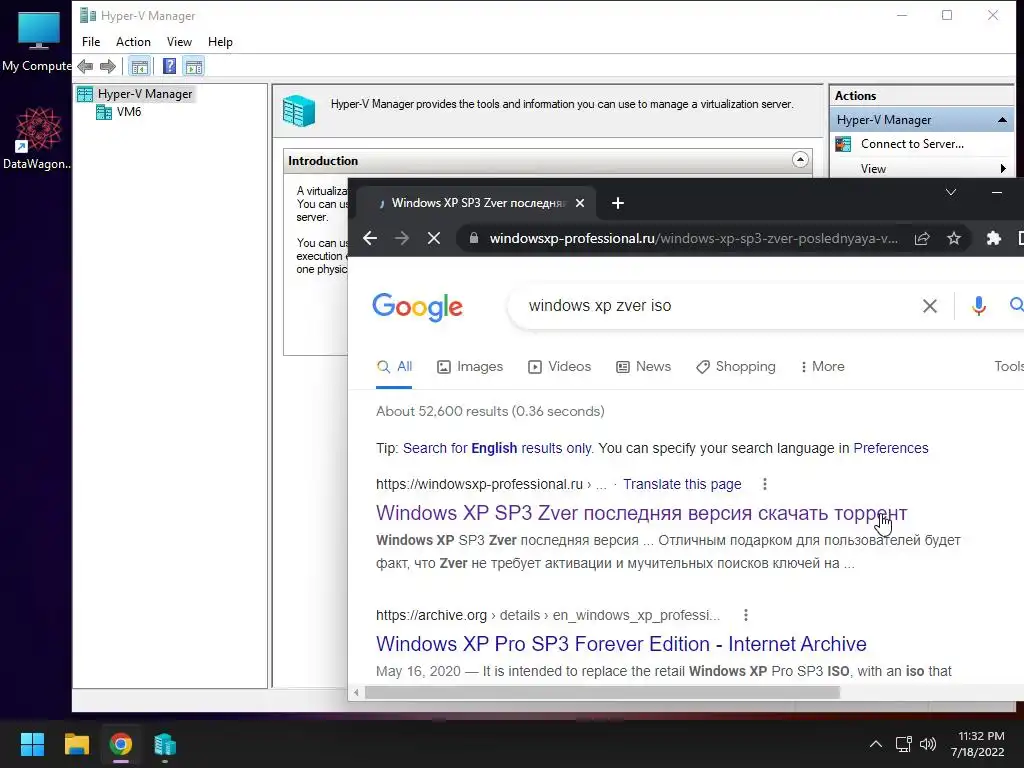Screen dimensions: 1024x768
Task: Click Back arrow in Hyper-V Manager toolbar
Action: pos(85,66)
